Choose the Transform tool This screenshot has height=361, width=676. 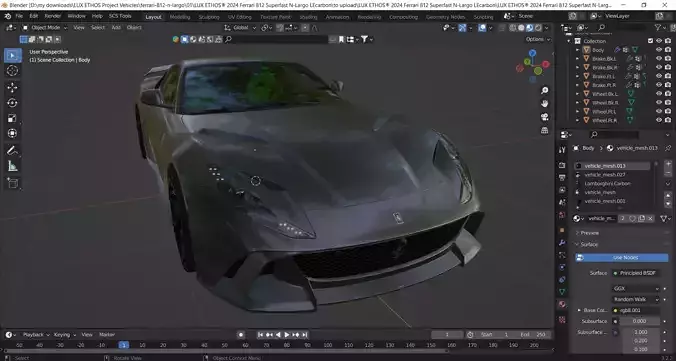pos(13,134)
